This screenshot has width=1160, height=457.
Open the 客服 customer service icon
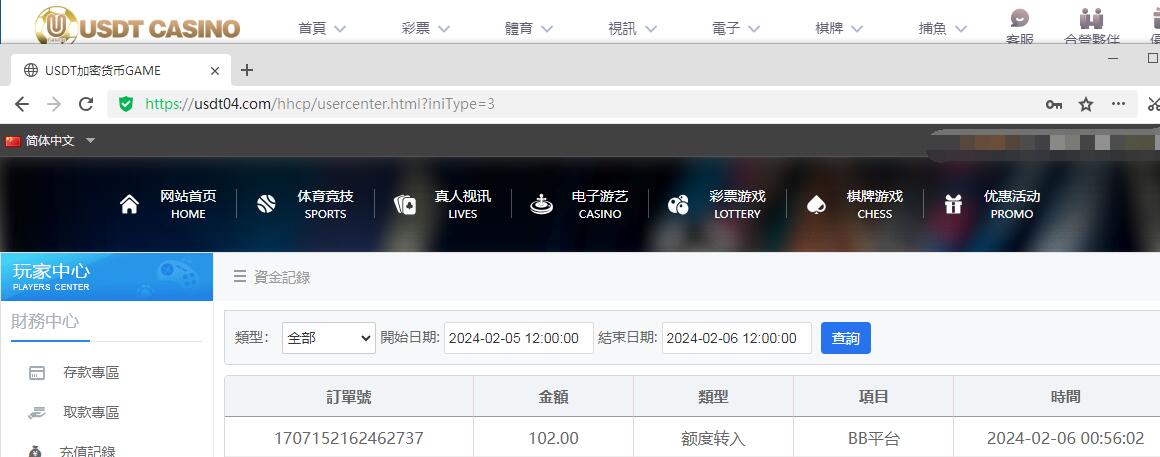1019,26
